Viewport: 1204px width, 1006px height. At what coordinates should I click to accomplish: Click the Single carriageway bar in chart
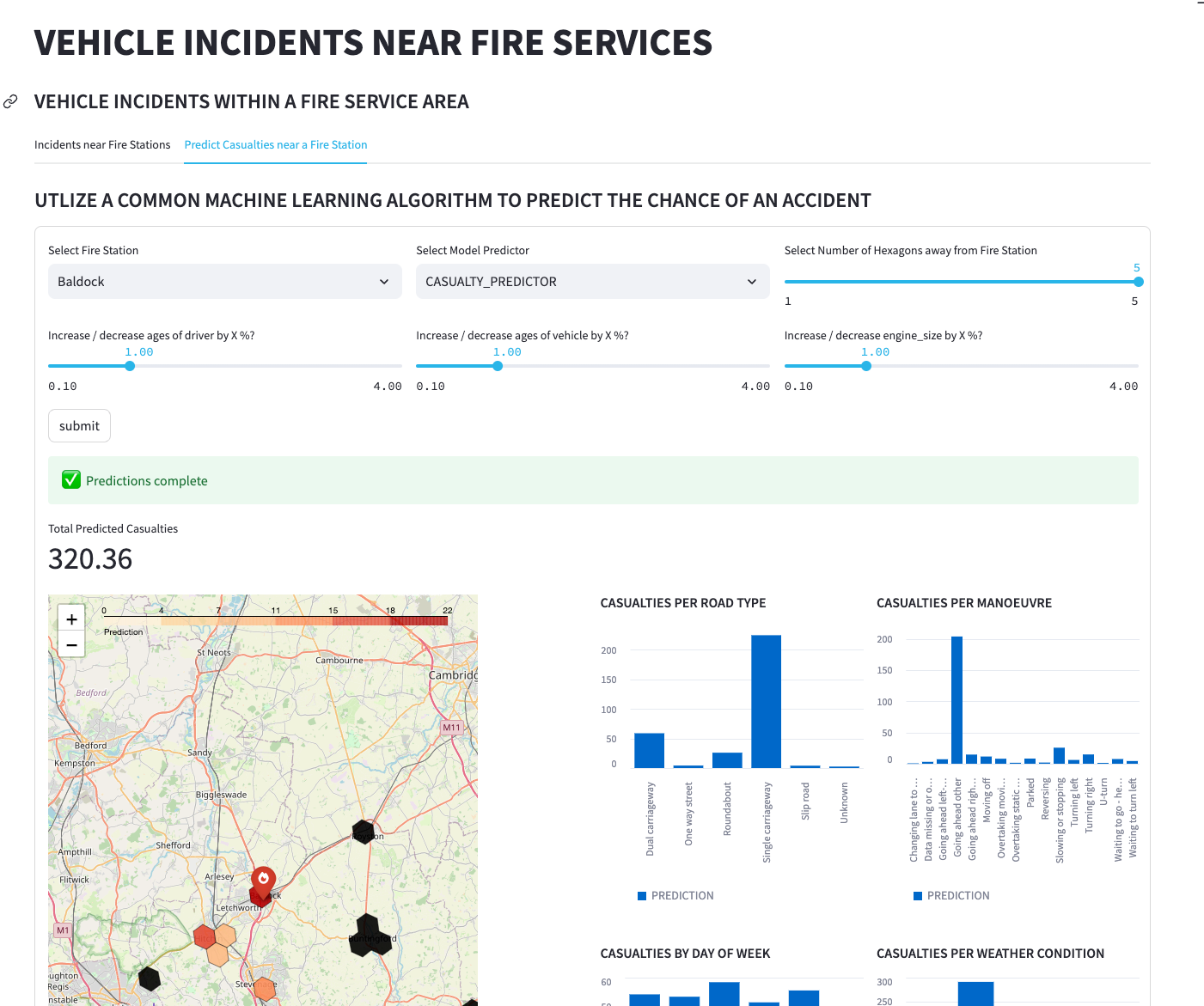click(766, 701)
